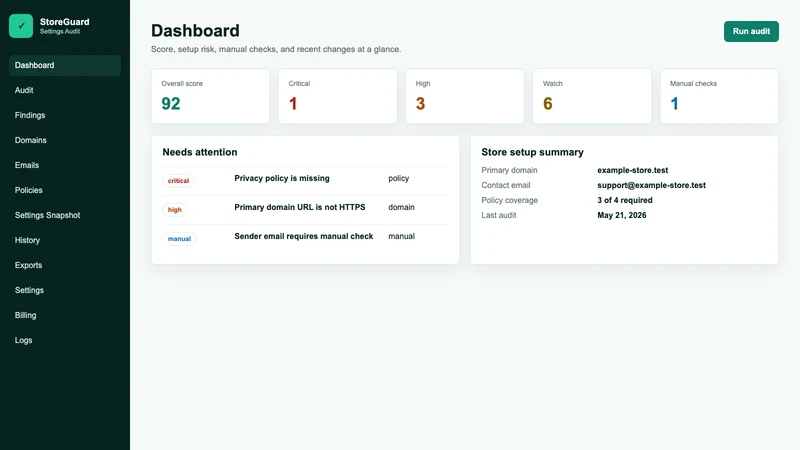Click the 'Contact email' field label

pos(506,185)
